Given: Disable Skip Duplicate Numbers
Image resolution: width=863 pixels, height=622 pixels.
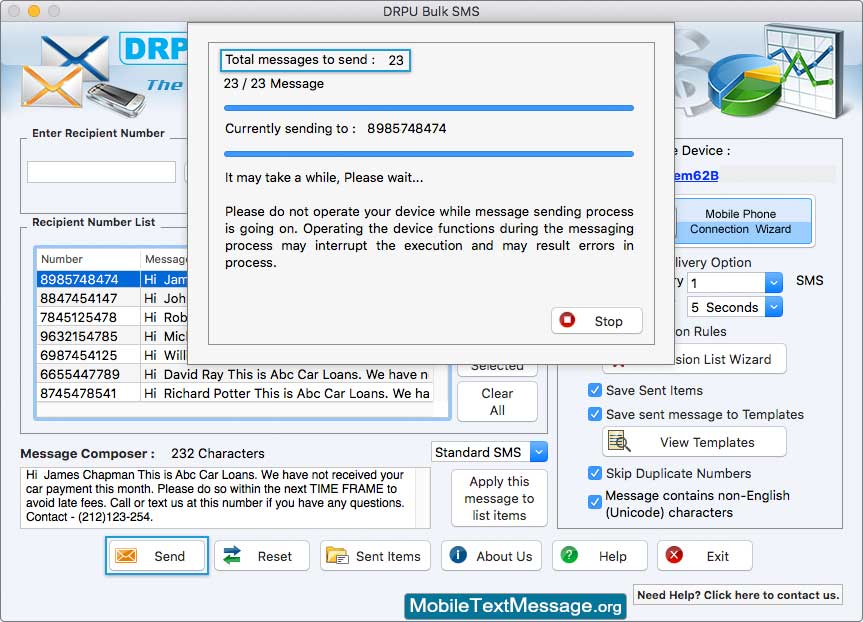Looking at the screenshot, I should [x=594, y=473].
